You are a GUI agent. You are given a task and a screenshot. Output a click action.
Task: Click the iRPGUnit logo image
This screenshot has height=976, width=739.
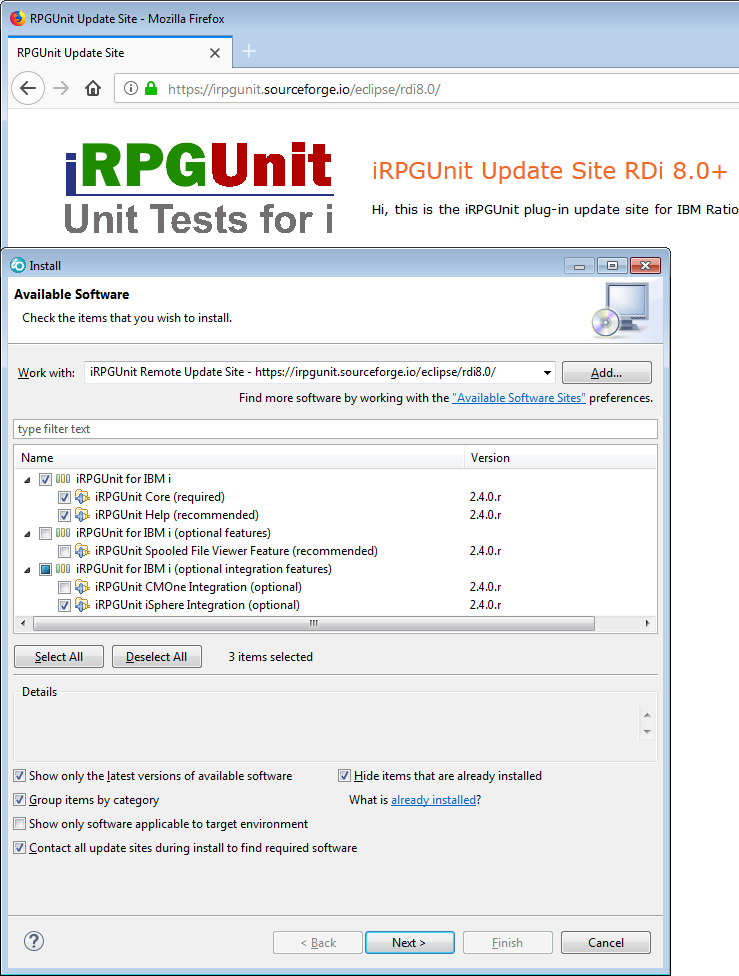(199, 188)
